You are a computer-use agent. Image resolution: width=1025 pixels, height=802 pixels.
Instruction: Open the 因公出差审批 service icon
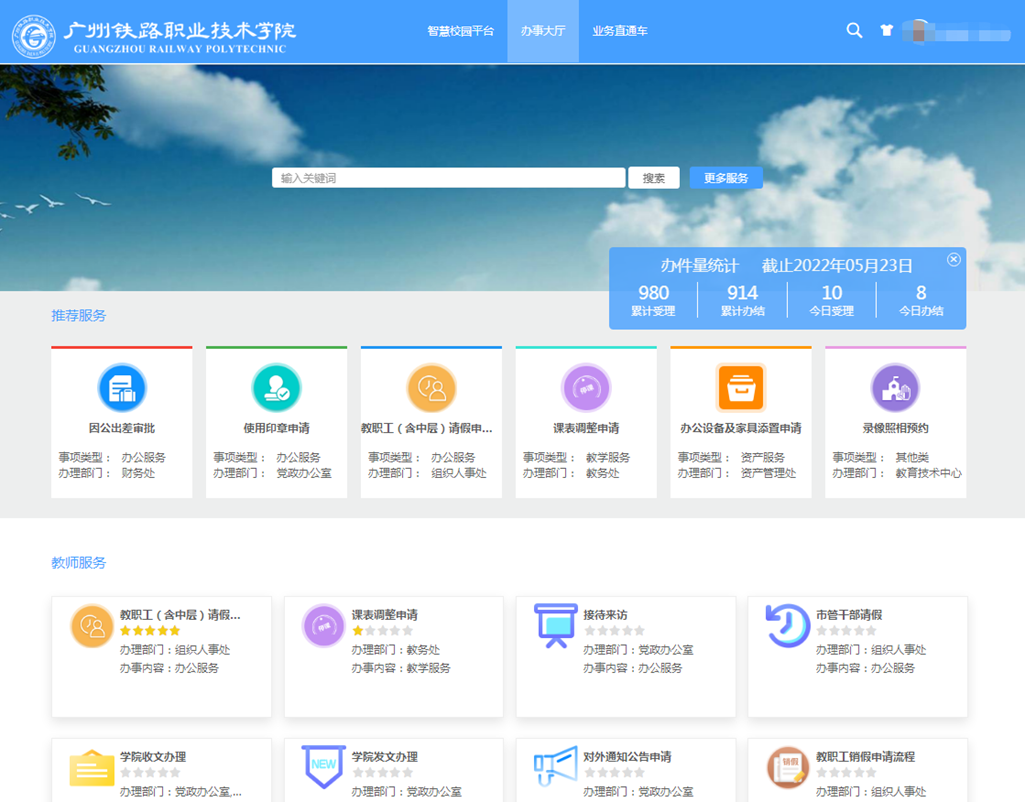122,388
